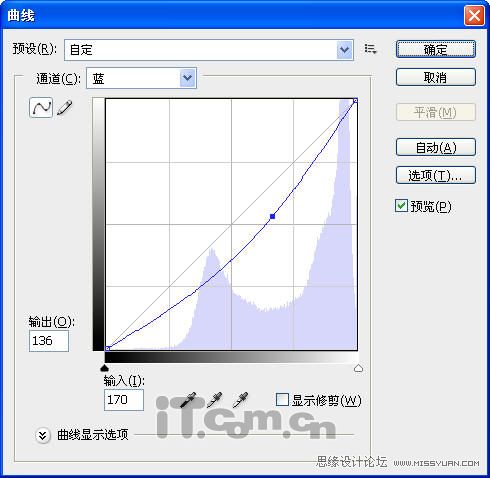Click the black point input slider
This screenshot has width=490, height=478.
pos(105,368)
